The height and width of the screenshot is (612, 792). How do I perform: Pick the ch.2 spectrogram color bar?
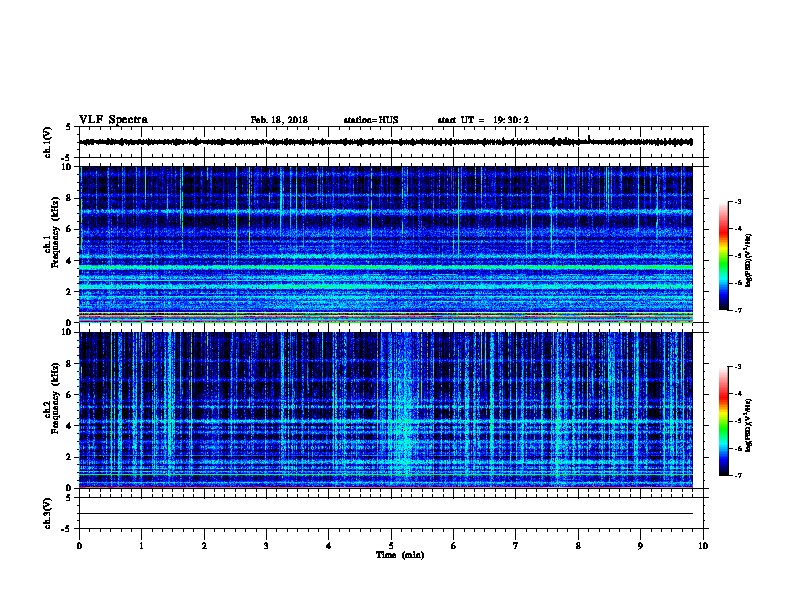(x=724, y=421)
